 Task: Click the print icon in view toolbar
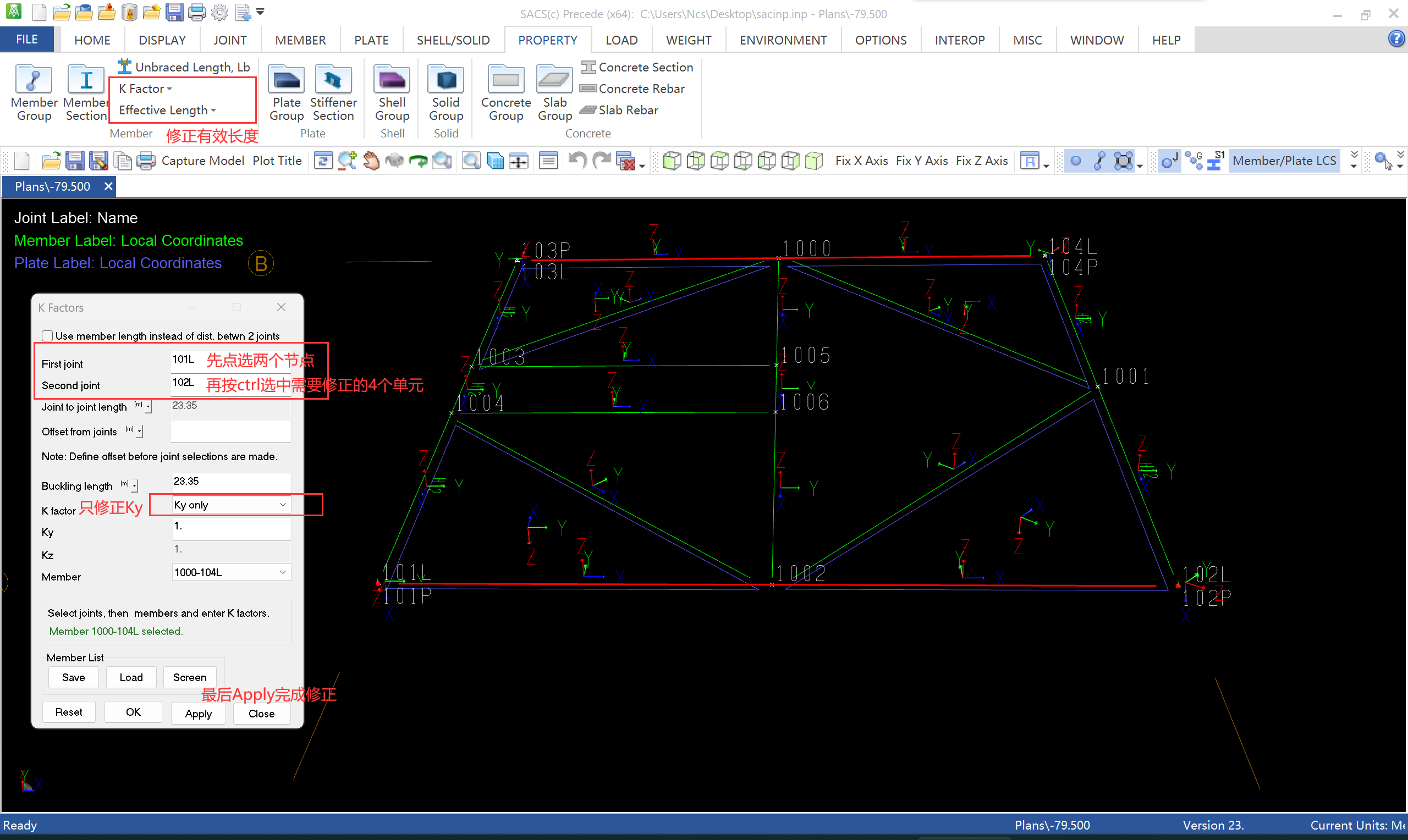point(146,161)
